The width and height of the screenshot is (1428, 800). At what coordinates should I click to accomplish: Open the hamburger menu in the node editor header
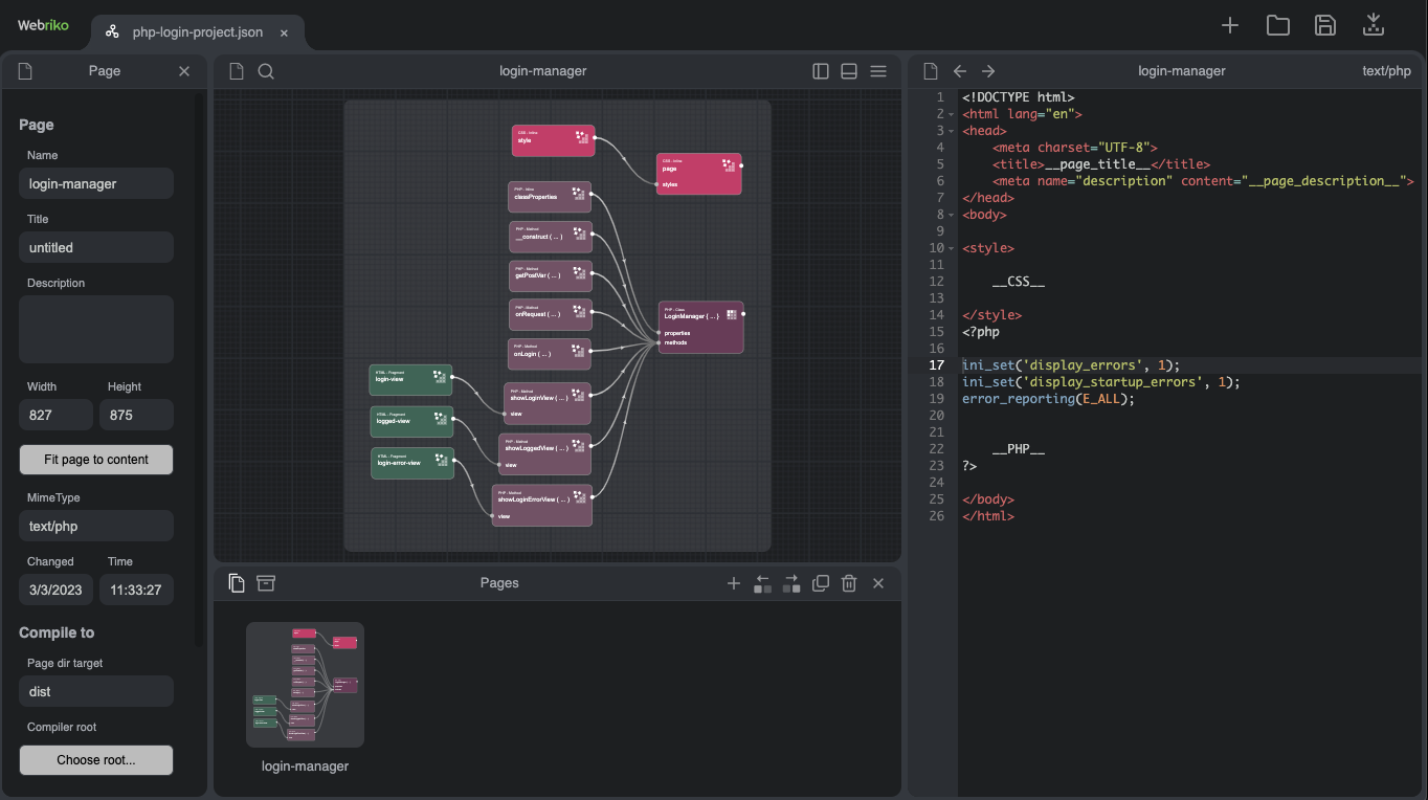pos(878,71)
